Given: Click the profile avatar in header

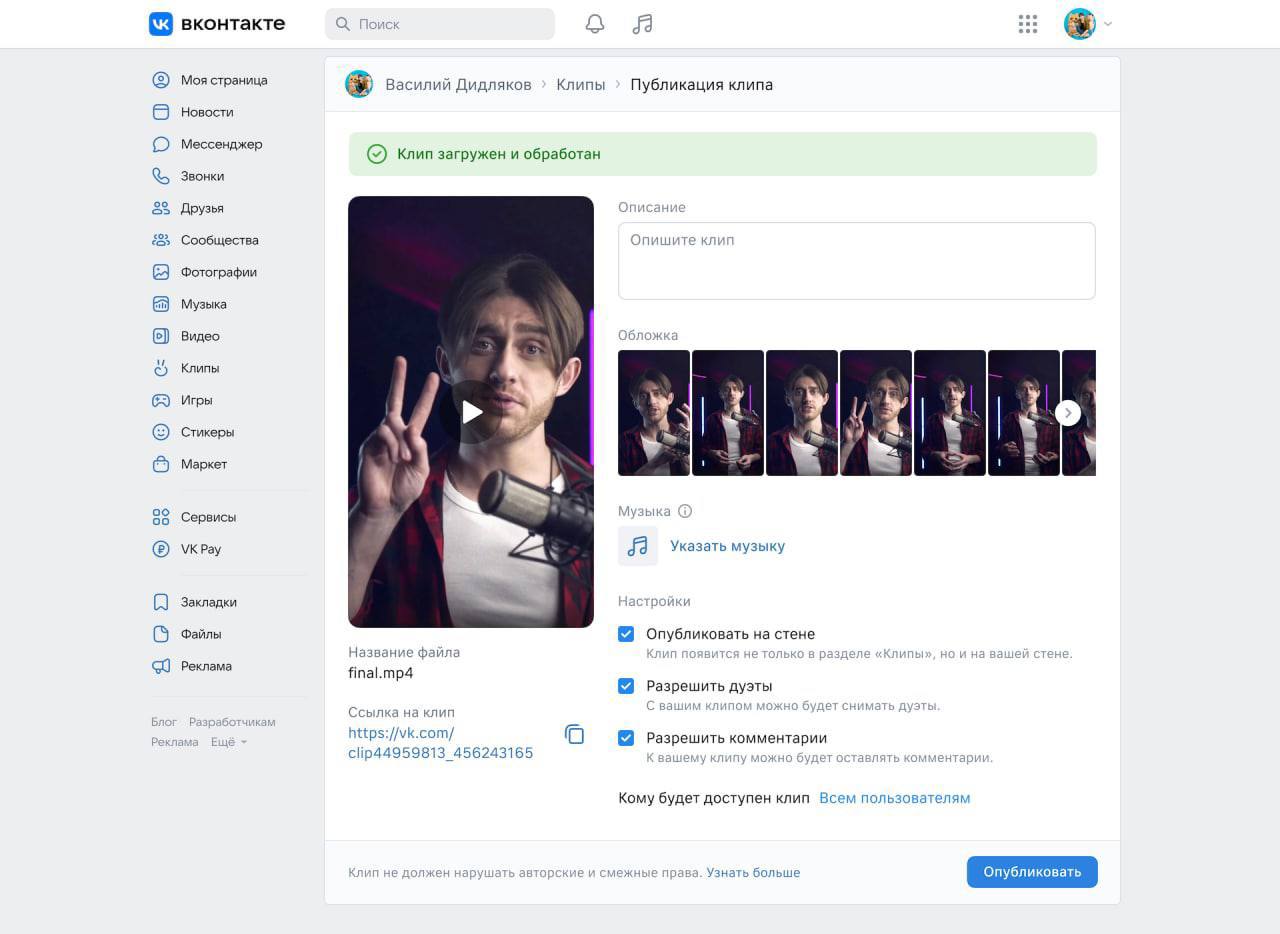Looking at the screenshot, I should tap(1080, 24).
